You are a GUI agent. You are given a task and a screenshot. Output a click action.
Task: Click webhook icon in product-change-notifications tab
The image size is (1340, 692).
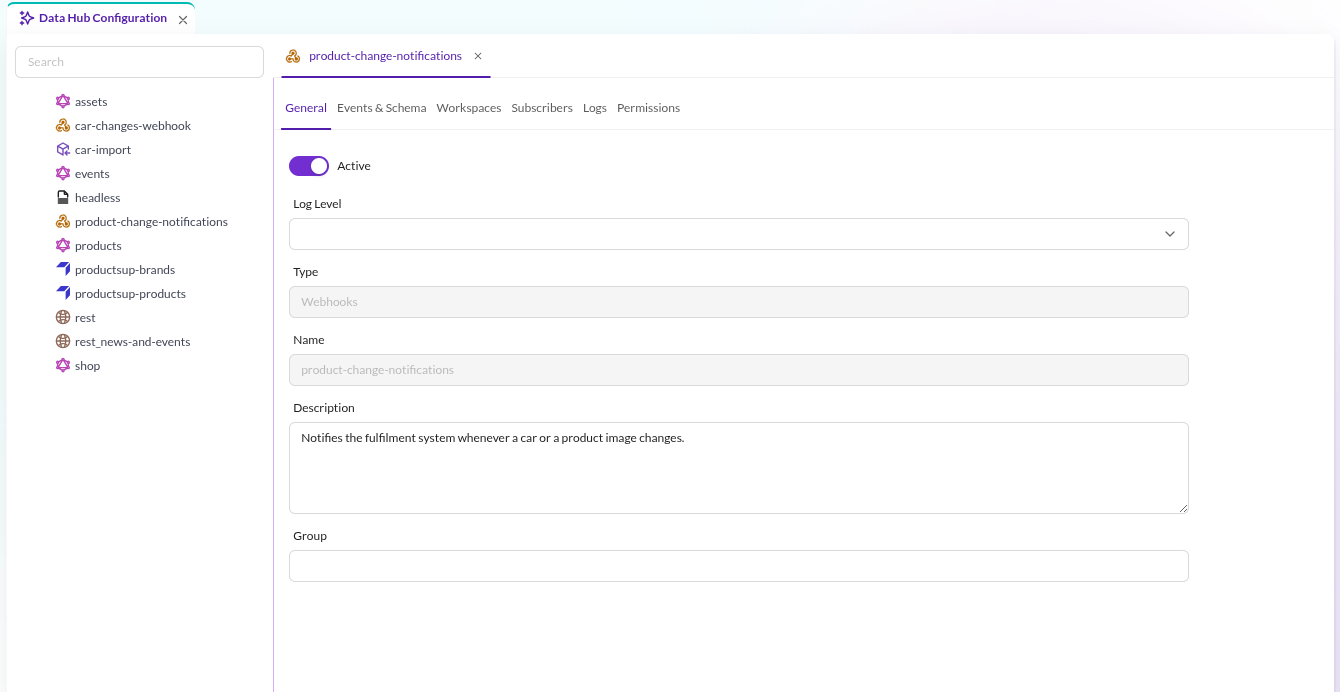coord(293,56)
